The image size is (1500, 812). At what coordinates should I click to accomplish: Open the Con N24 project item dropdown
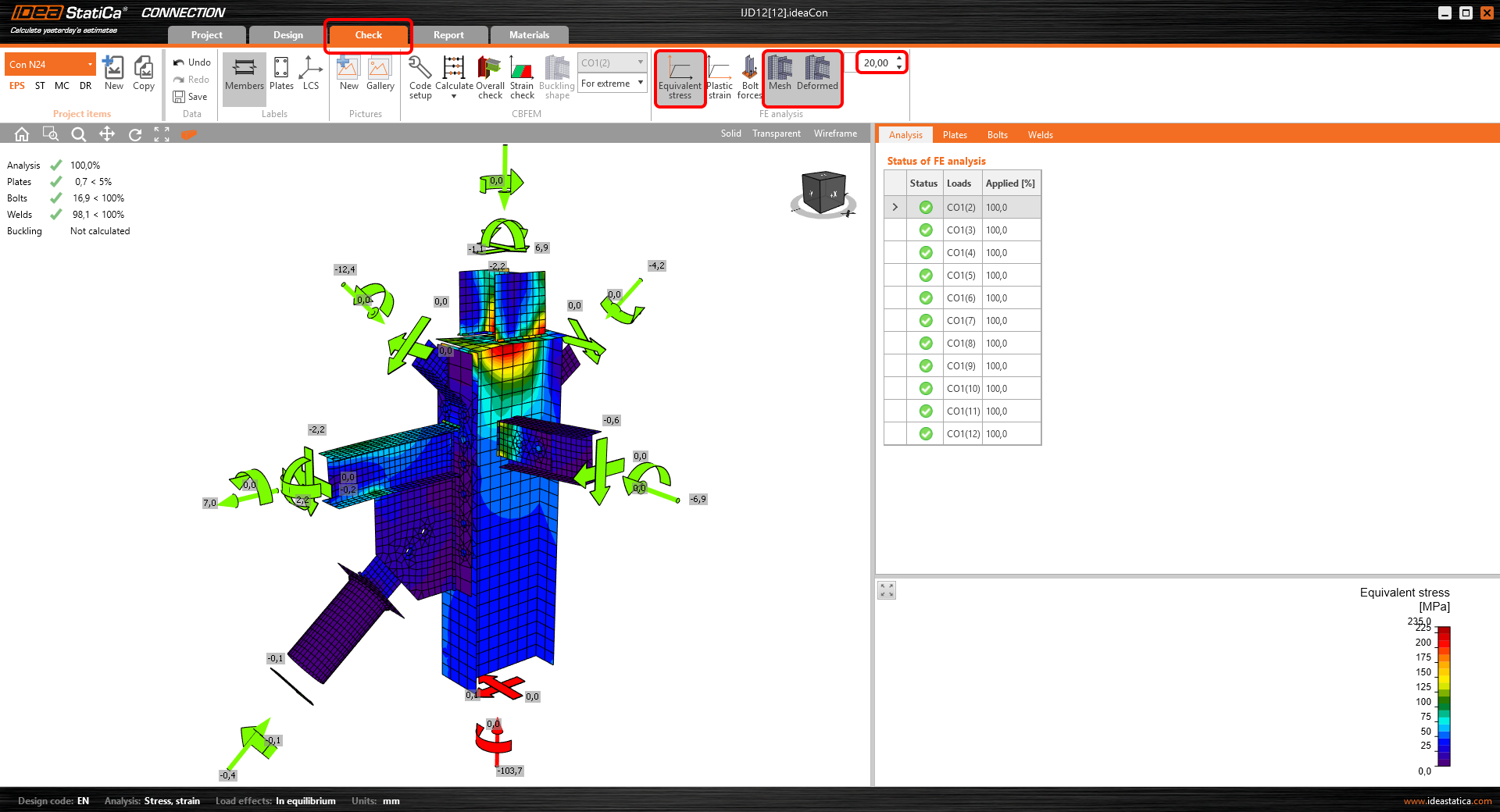point(51,64)
